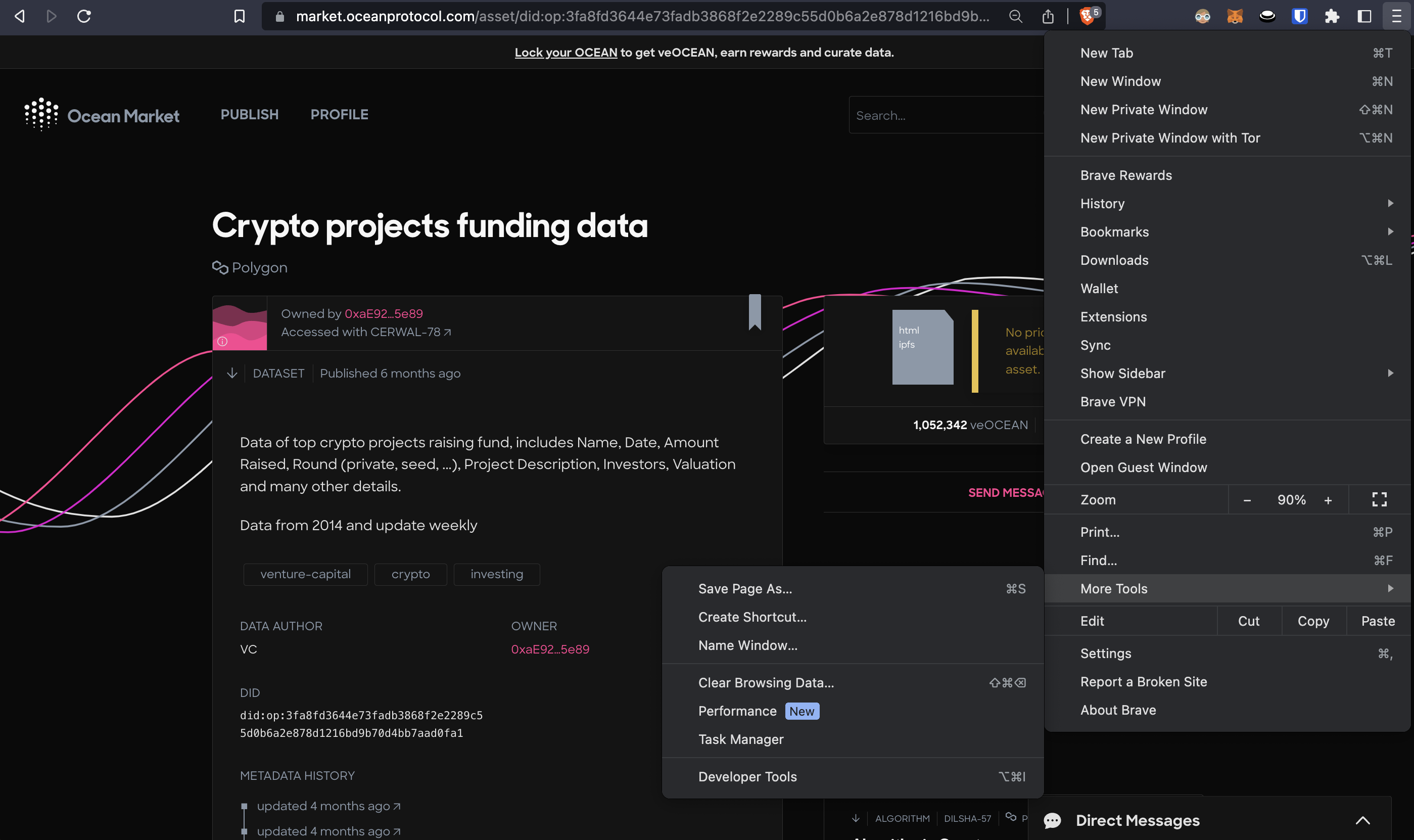Bookmark this page with the bookmark icon
This screenshot has height=840, width=1414.
[240, 16]
